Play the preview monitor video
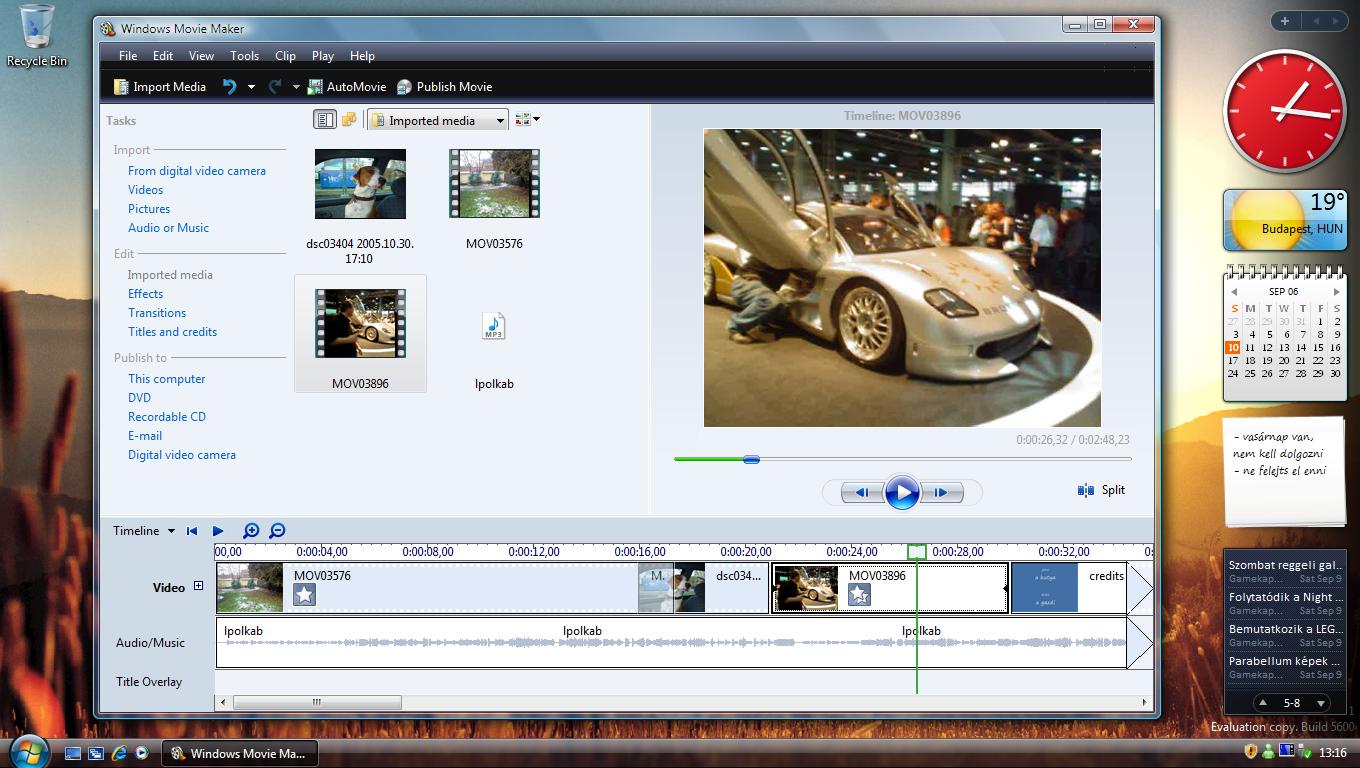 click(902, 492)
